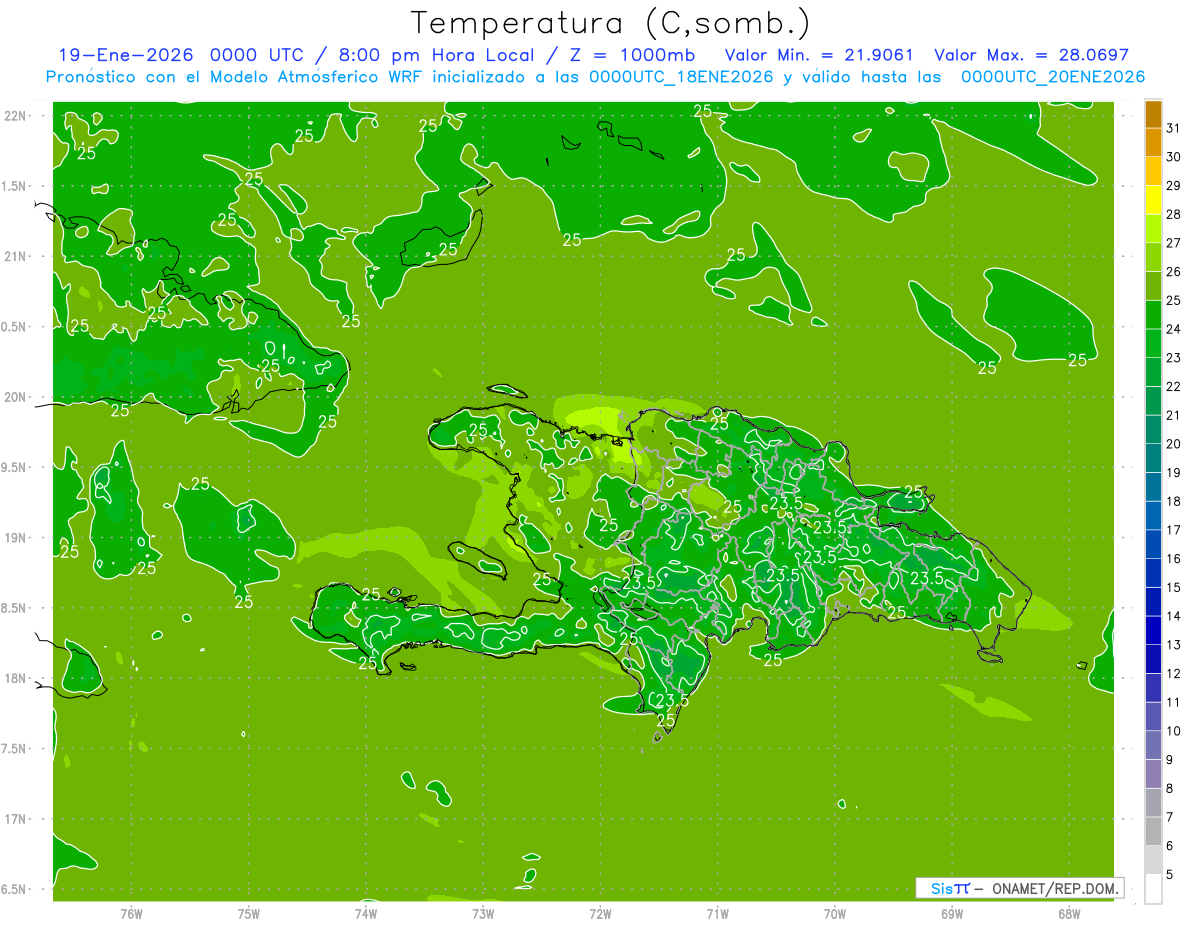The image size is (1200, 927).
Task: Click the '18N' latitude axis label
Action: [x=17, y=678]
